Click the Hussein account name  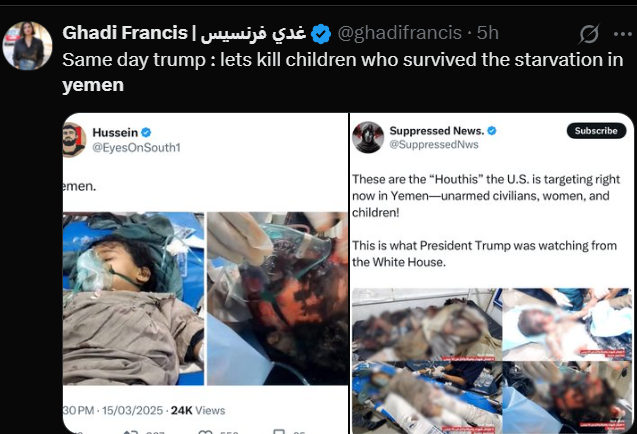click(115, 132)
